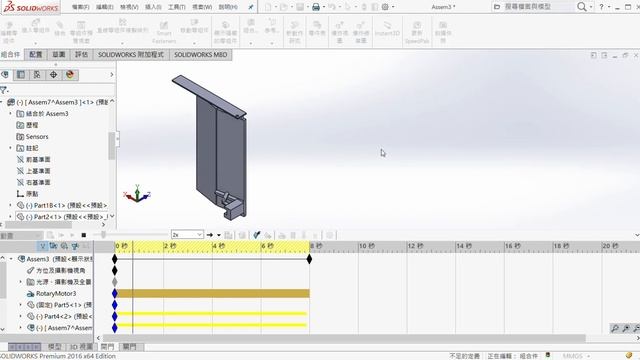Expand the Part4<2> row in MotionManager
Viewport: 640px width, 360px height.
[x=21, y=316]
